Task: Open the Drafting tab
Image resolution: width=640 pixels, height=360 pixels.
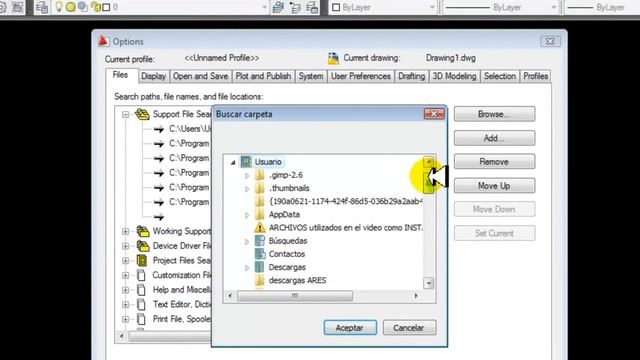Action: point(411,76)
